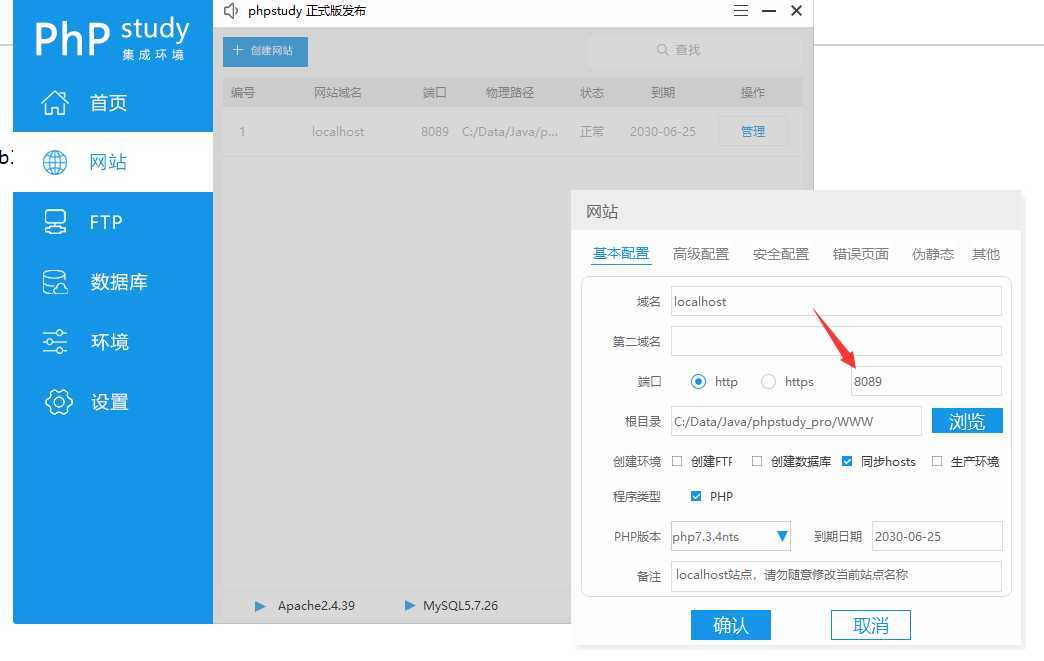The image size is (1044, 661).
Task: Click the localhost domain cell in table
Action: point(338,132)
